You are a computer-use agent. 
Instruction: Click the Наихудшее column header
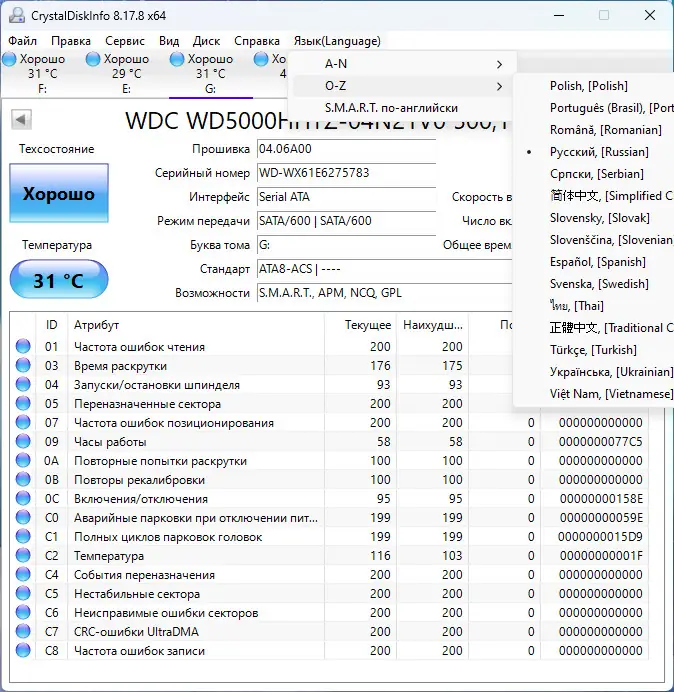433,325
